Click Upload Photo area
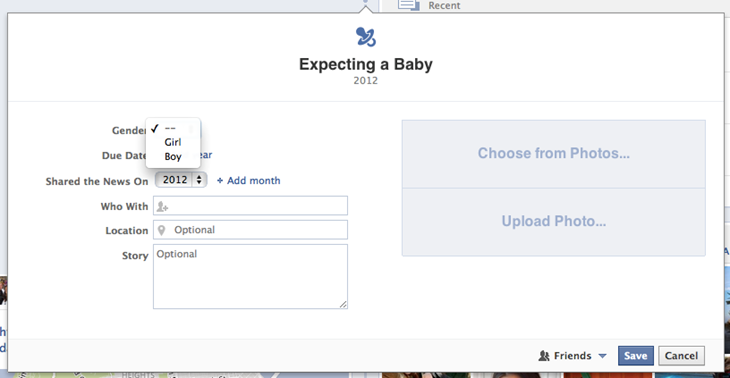 coord(554,222)
